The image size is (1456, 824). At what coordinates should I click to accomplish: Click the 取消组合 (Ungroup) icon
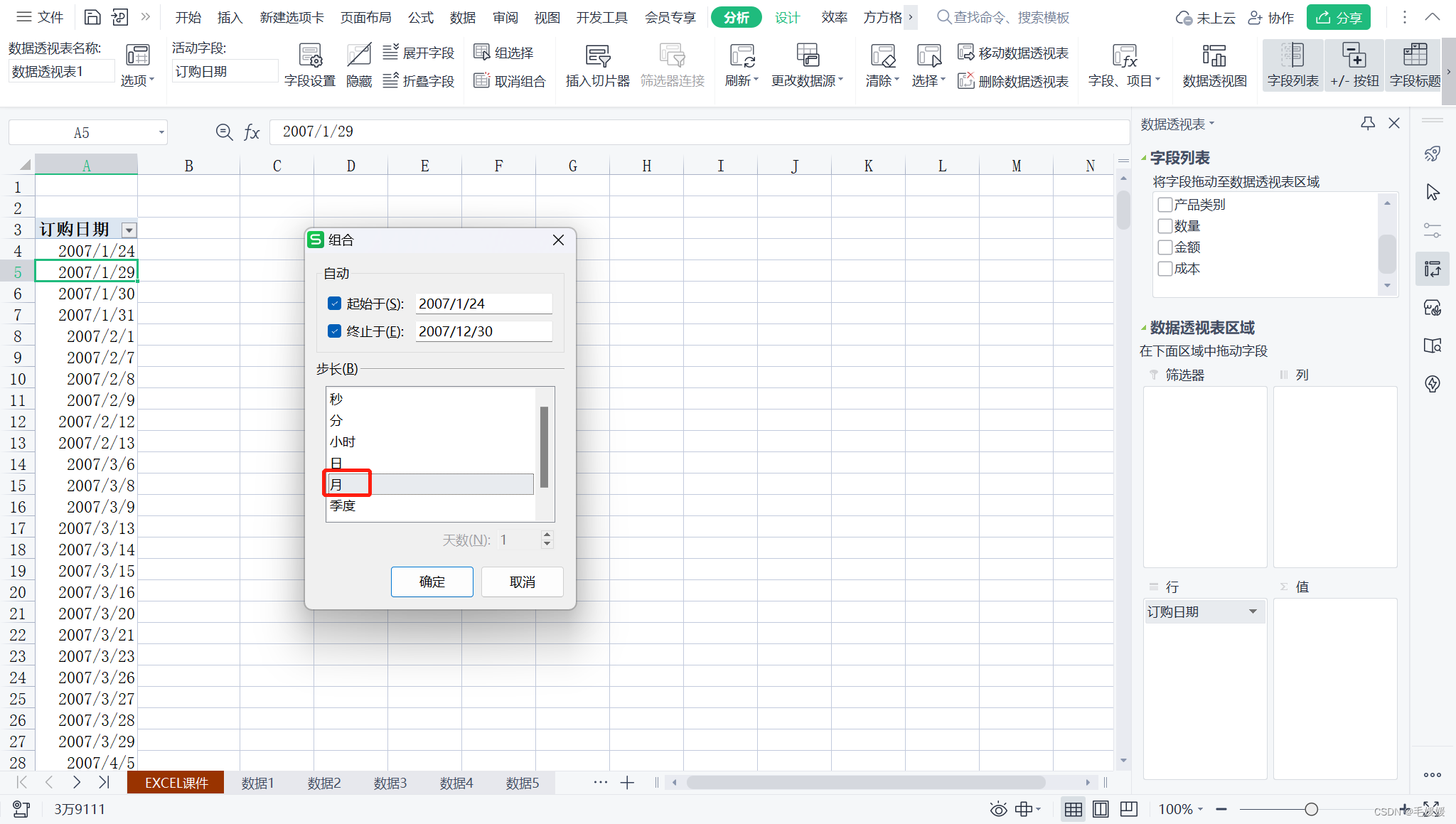[x=482, y=81]
